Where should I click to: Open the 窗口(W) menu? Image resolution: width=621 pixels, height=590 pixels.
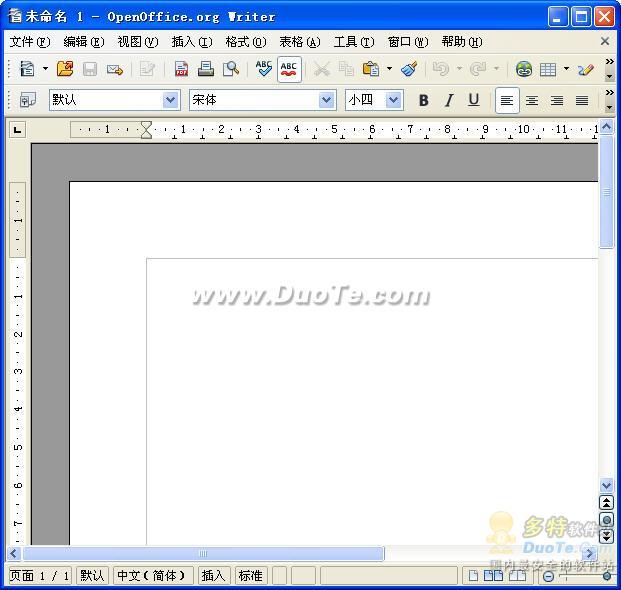click(x=408, y=42)
